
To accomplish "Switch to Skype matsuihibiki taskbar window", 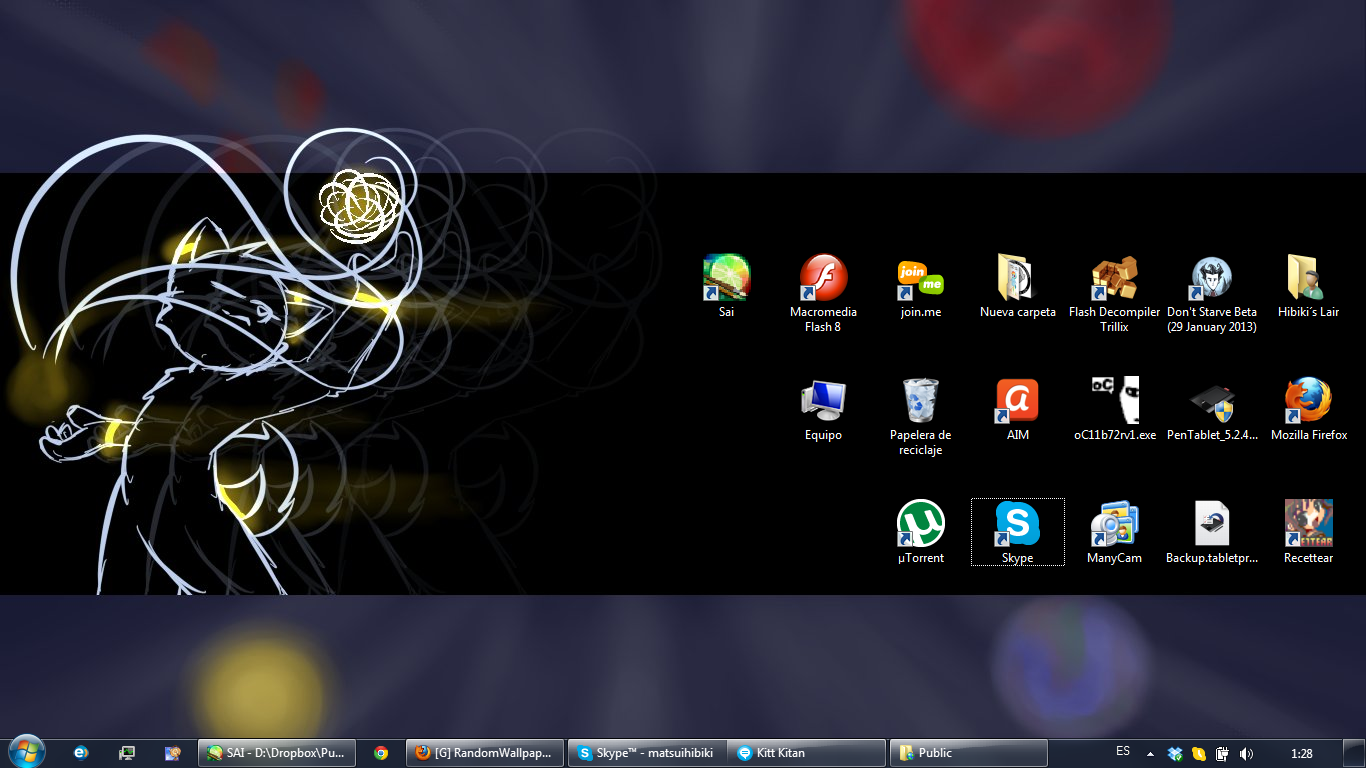I will [645, 753].
